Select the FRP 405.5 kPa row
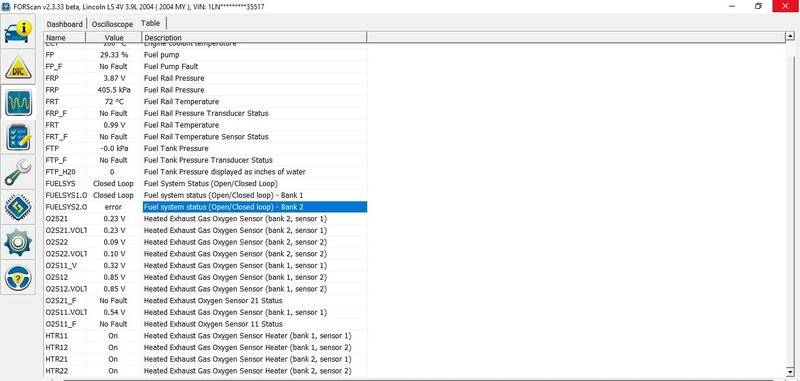Image resolution: width=800 pixels, height=381 pixels. (206, 90)
